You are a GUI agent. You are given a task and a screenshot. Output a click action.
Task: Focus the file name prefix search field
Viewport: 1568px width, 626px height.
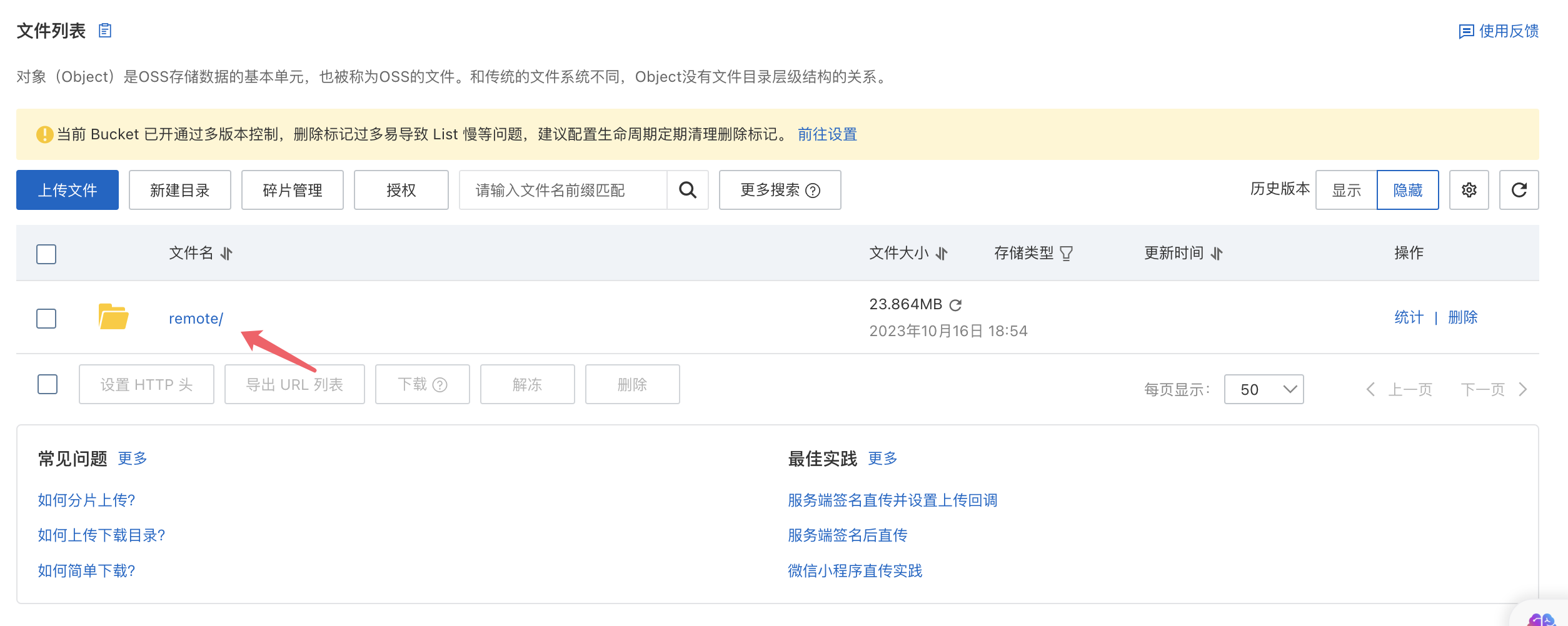pos(563,190)
